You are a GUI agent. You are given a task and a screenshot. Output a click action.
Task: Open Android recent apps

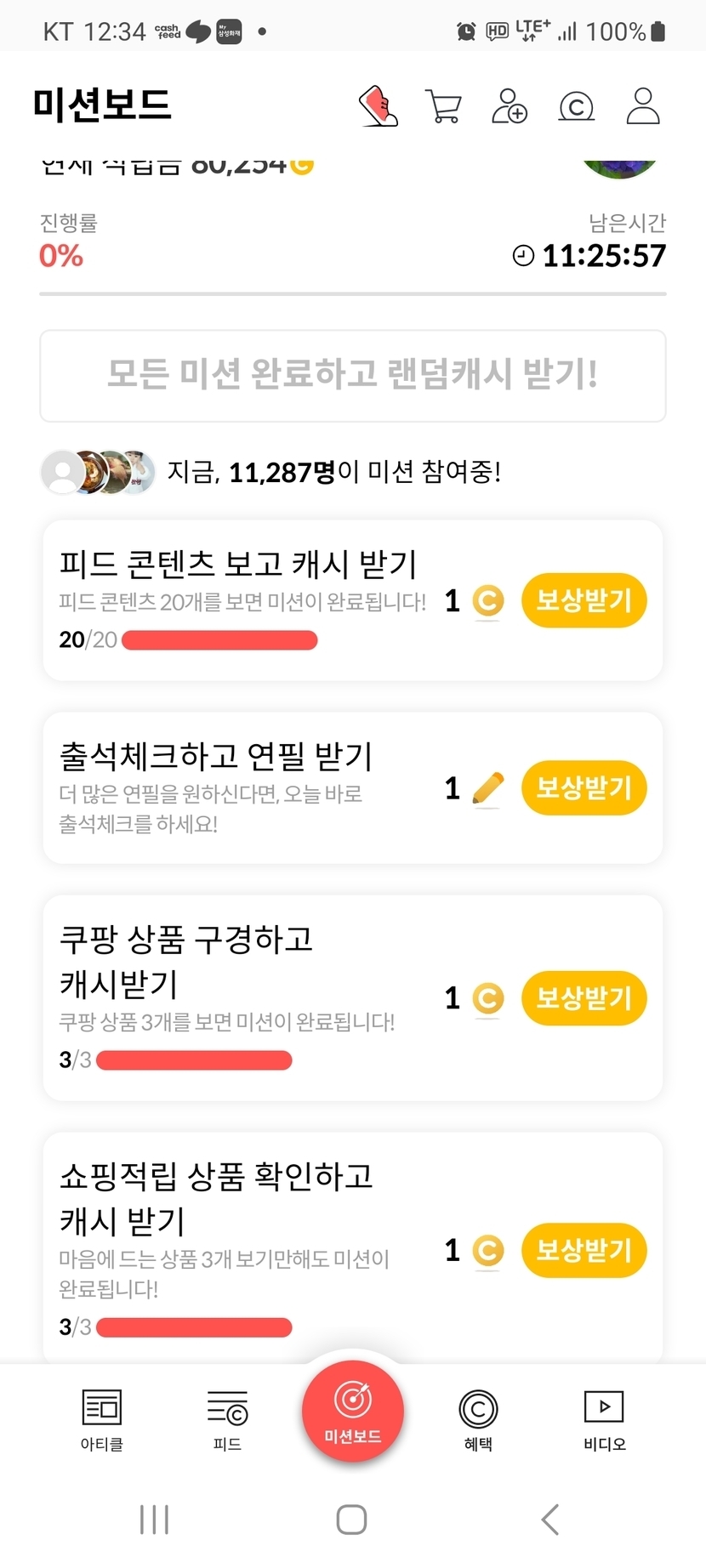[154, 1520]
